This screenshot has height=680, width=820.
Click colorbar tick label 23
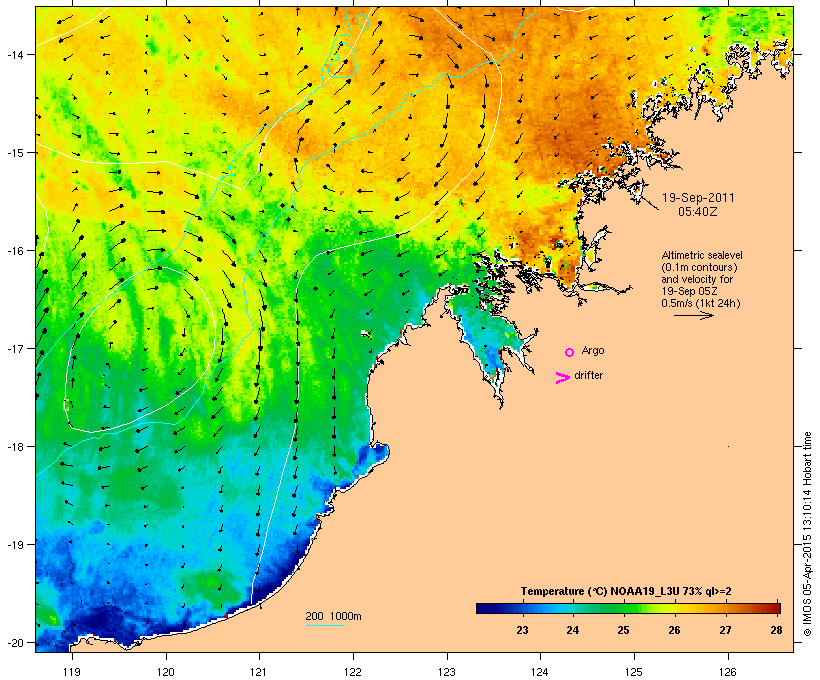pyautogui.click(x=522, y=630)
